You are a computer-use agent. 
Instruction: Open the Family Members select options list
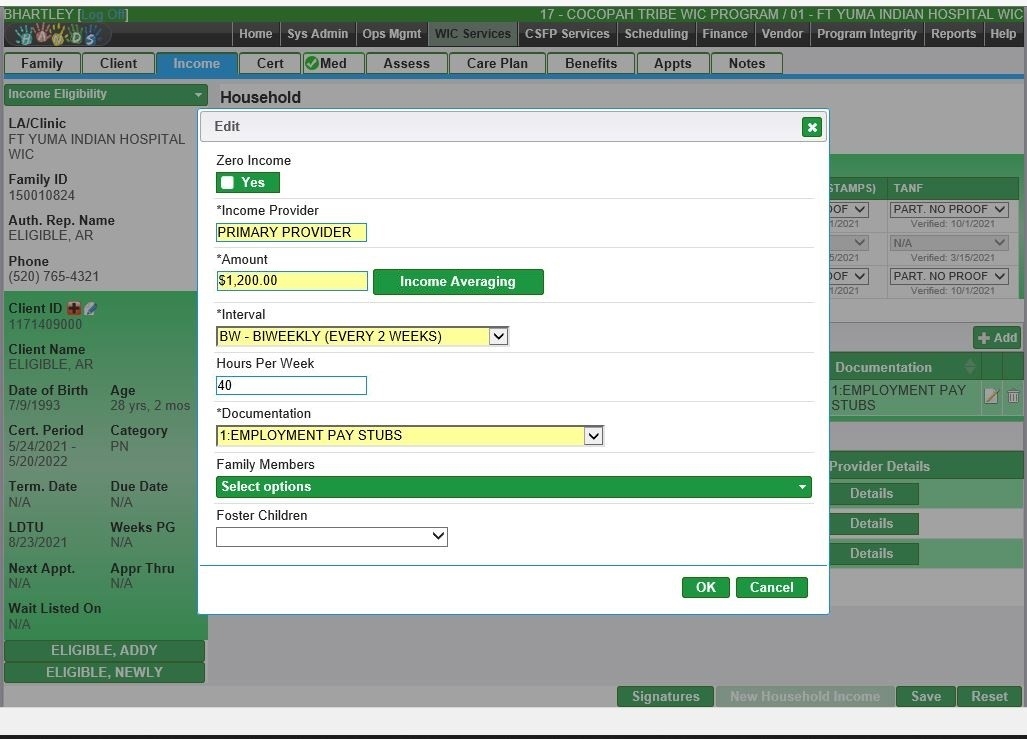coord(513,487)
